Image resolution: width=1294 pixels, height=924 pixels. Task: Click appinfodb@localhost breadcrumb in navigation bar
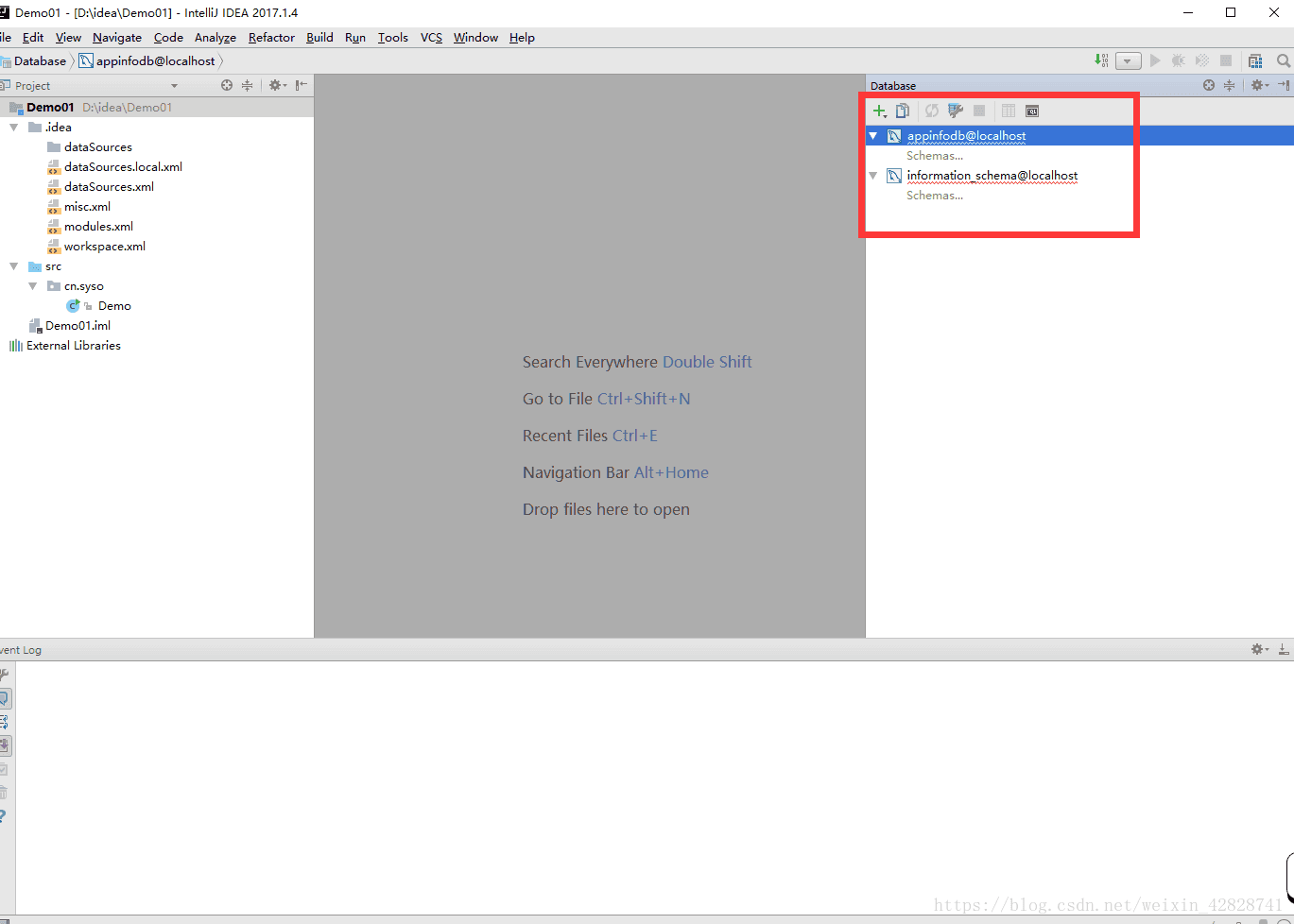(x=155, y=60)
